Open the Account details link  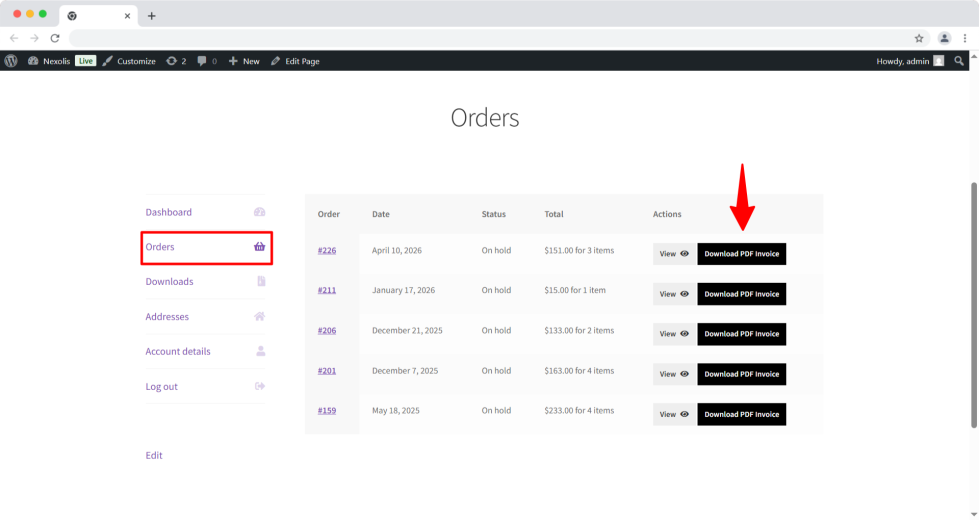178,351
